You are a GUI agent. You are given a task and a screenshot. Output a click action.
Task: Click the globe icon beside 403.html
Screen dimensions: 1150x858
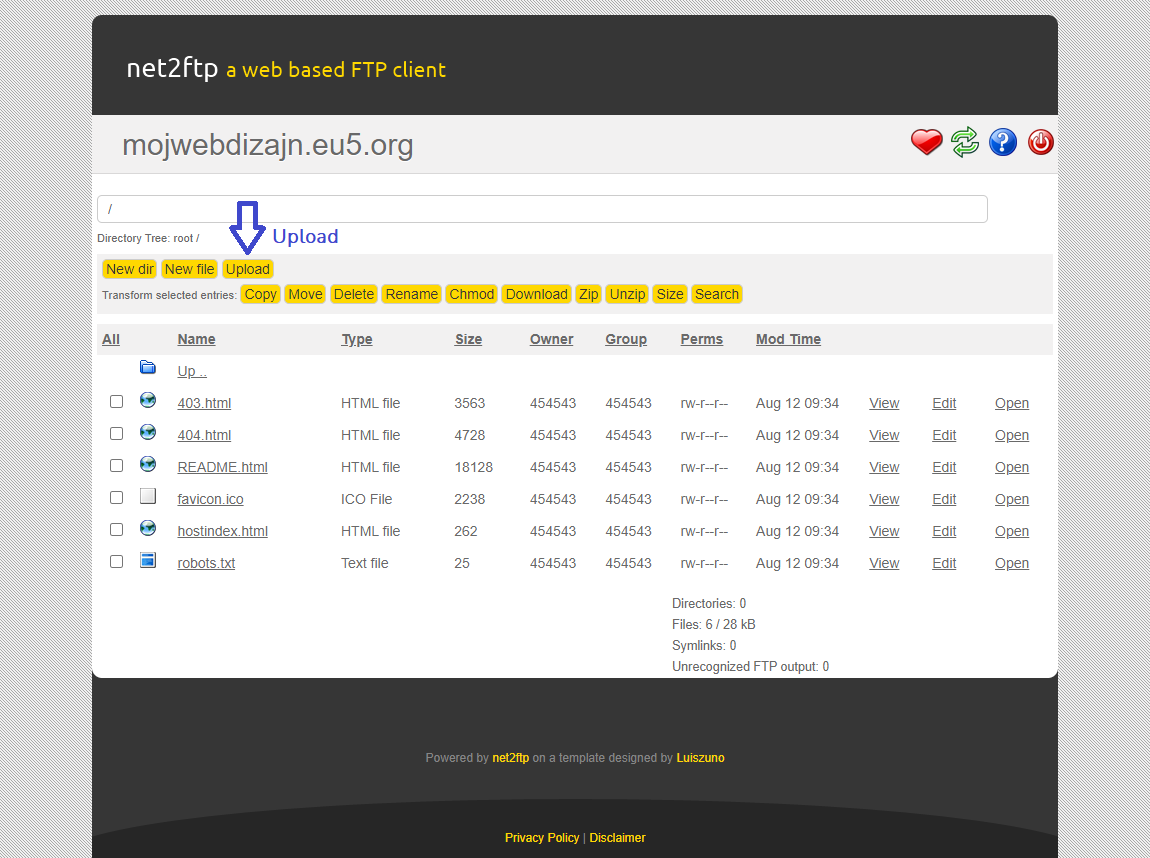(148, 400)
